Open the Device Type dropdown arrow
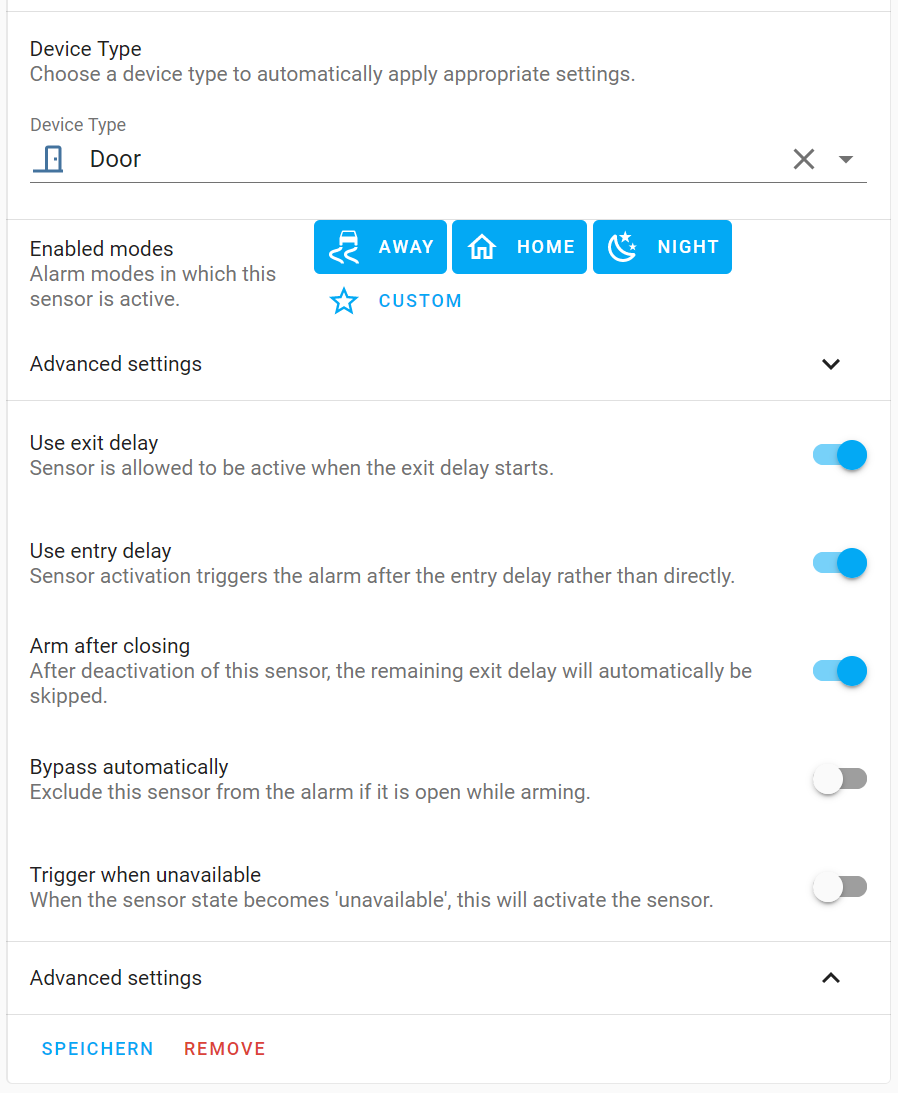Image resolution: width=898 pixels, height=1093 pixels. (x=845, y=159)
